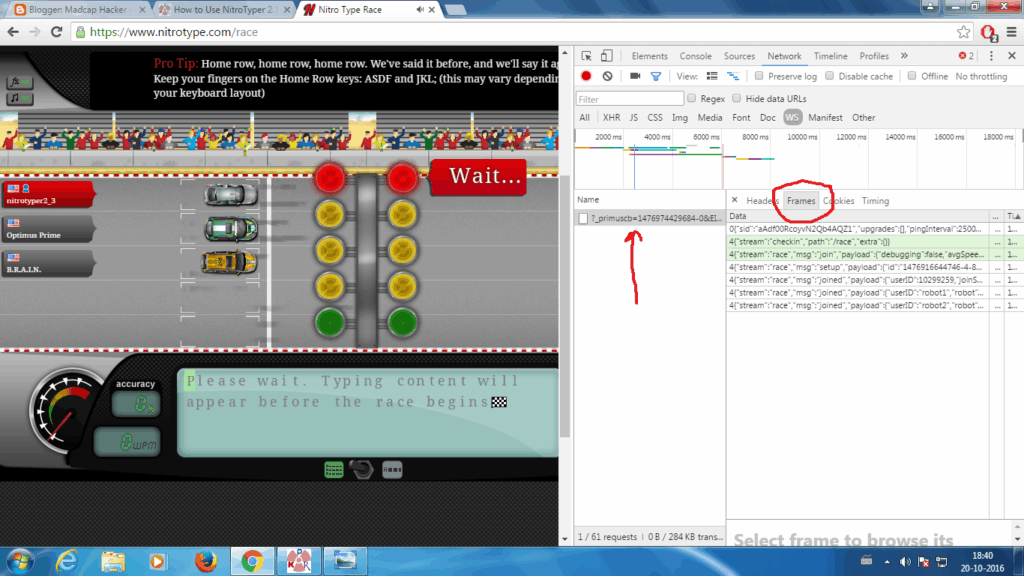This screenshot has width=1024, height=576.
Task: Show hidden system tray icons
Action: 887,562
